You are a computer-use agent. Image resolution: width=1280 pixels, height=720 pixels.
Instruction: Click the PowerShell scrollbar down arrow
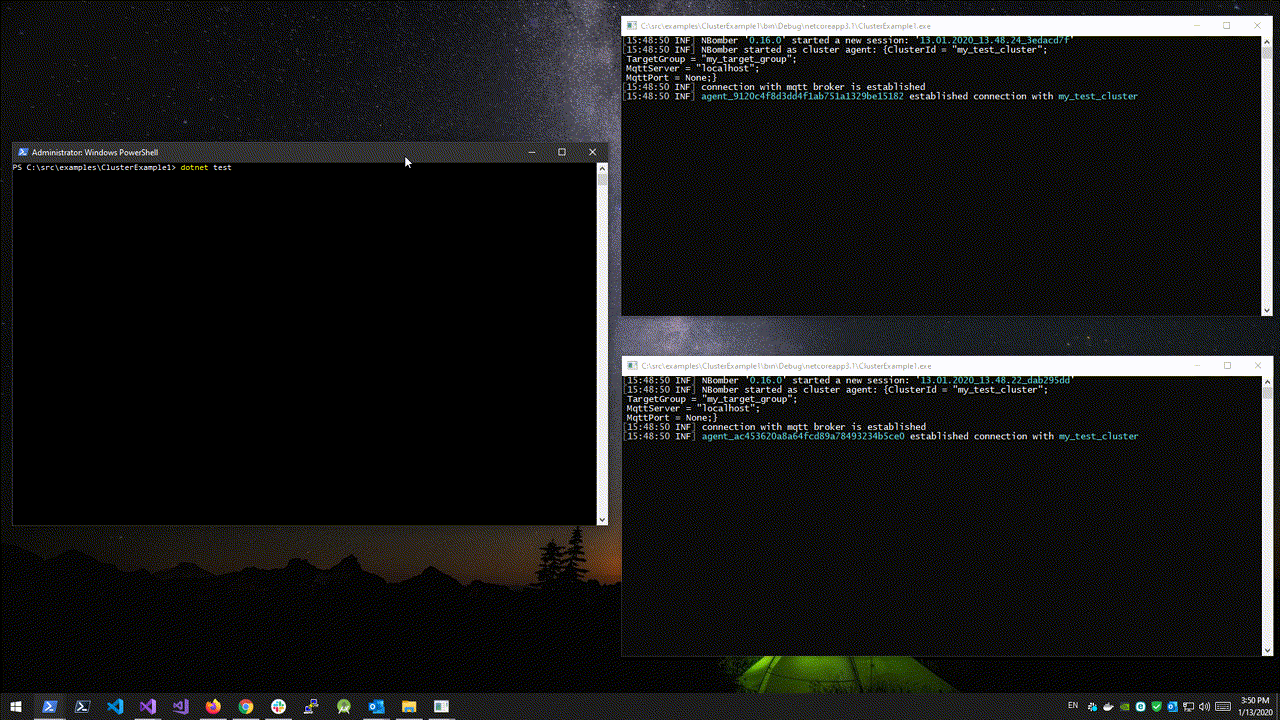pos(602,519)
